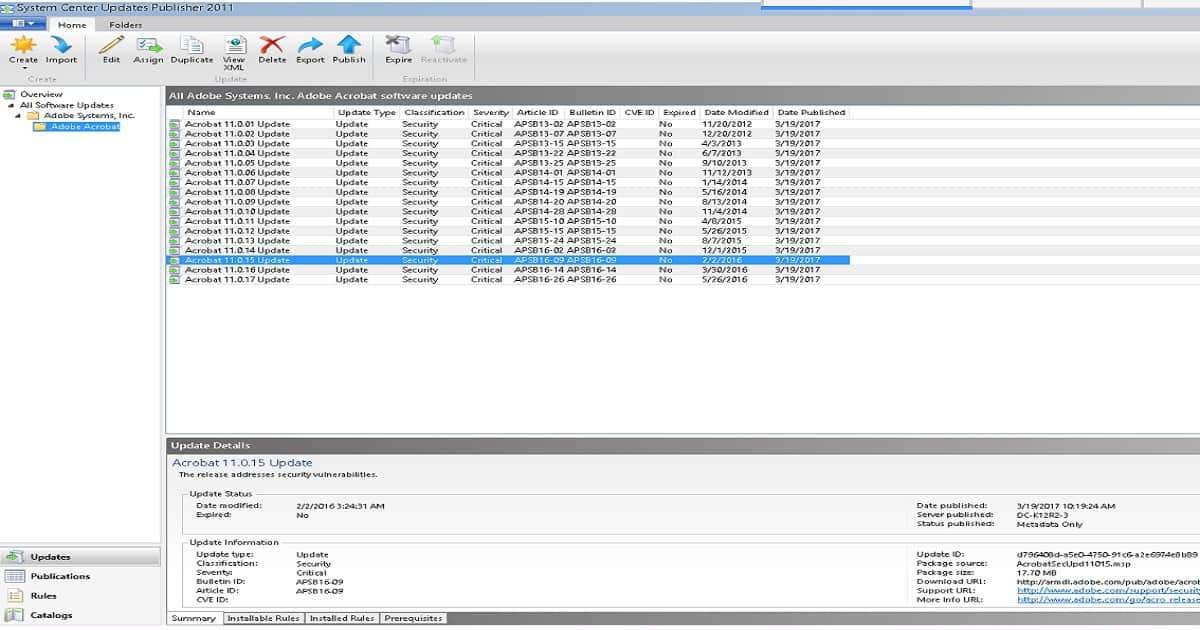Select the Acrobat 11.0.02 Update row
This screenshot has height=630, width=1200.
508,134
